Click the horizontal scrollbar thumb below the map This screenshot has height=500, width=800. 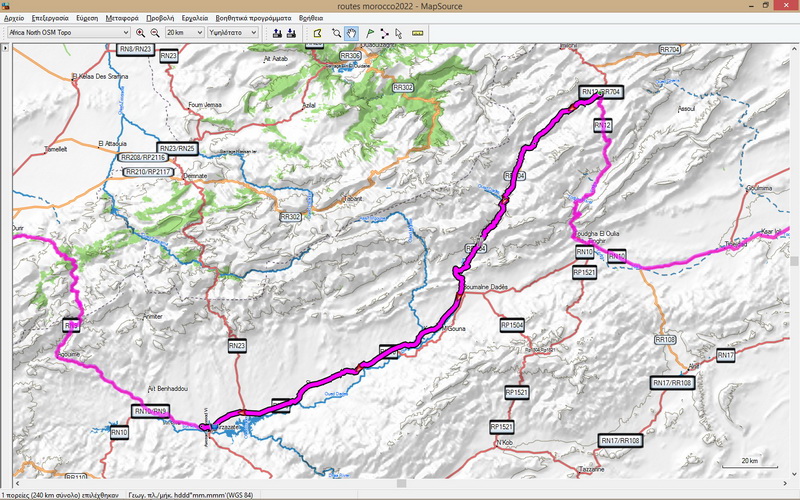click(x=402, y=483)
